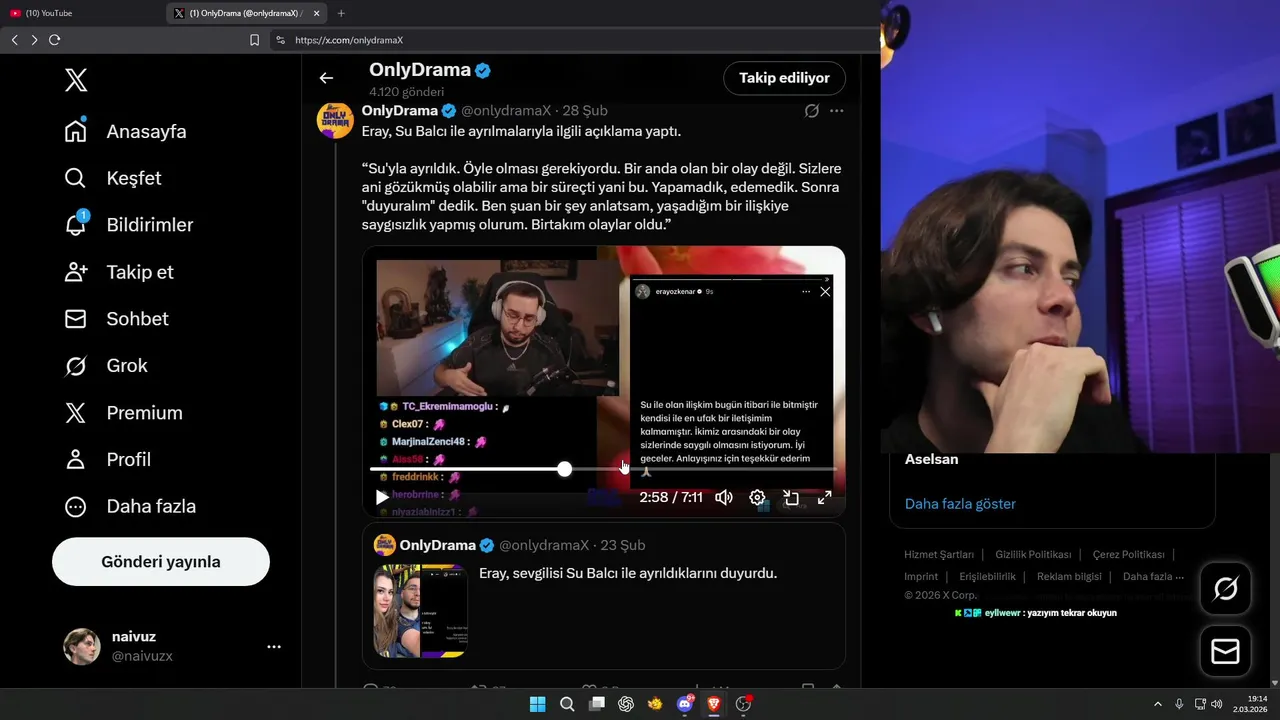Play the embedded video
Image resolution: width=1280 pixels, height=720 pixels.
tap(382, 497)
